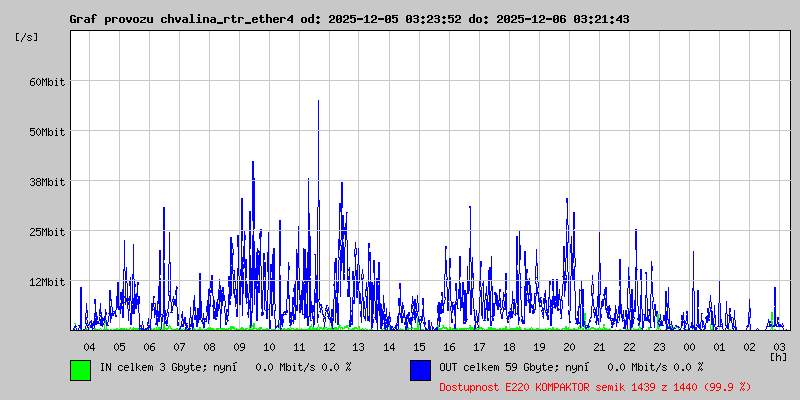
Task: Click the 50Mbit y-axis label
Action: click(x=46, y=131)
